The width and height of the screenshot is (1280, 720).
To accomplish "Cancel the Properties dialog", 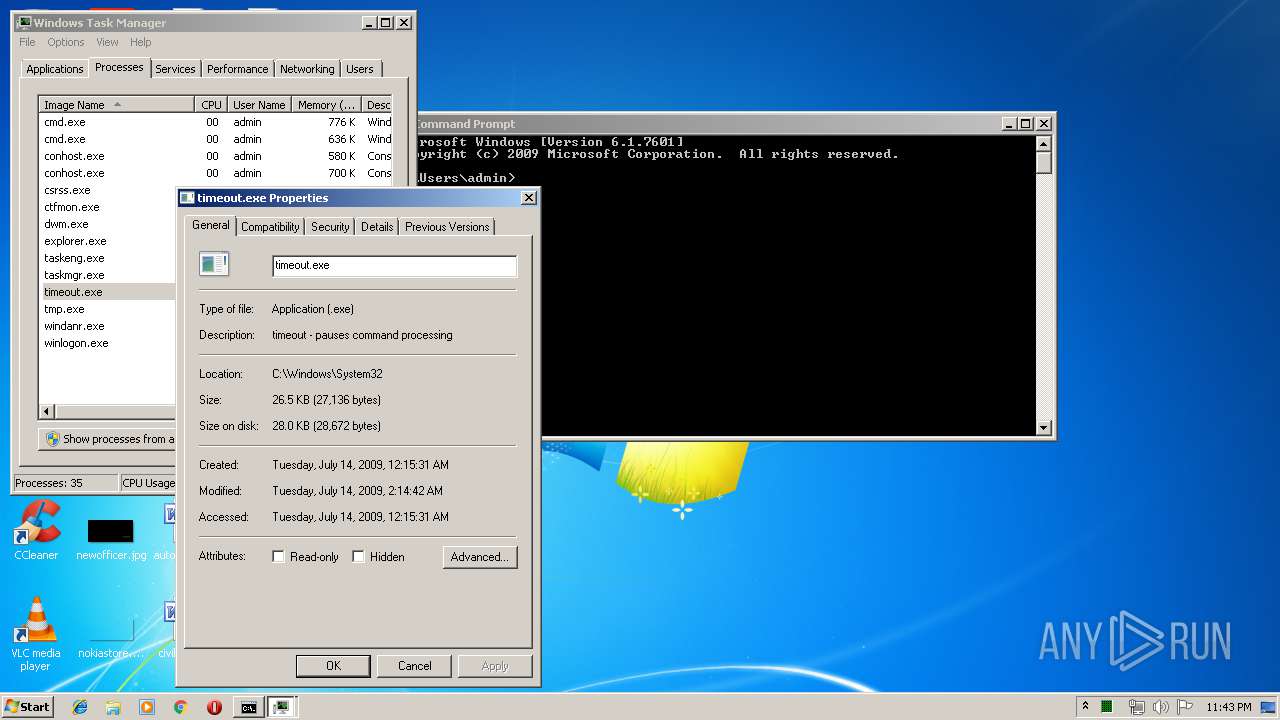I will coord(415,666).
